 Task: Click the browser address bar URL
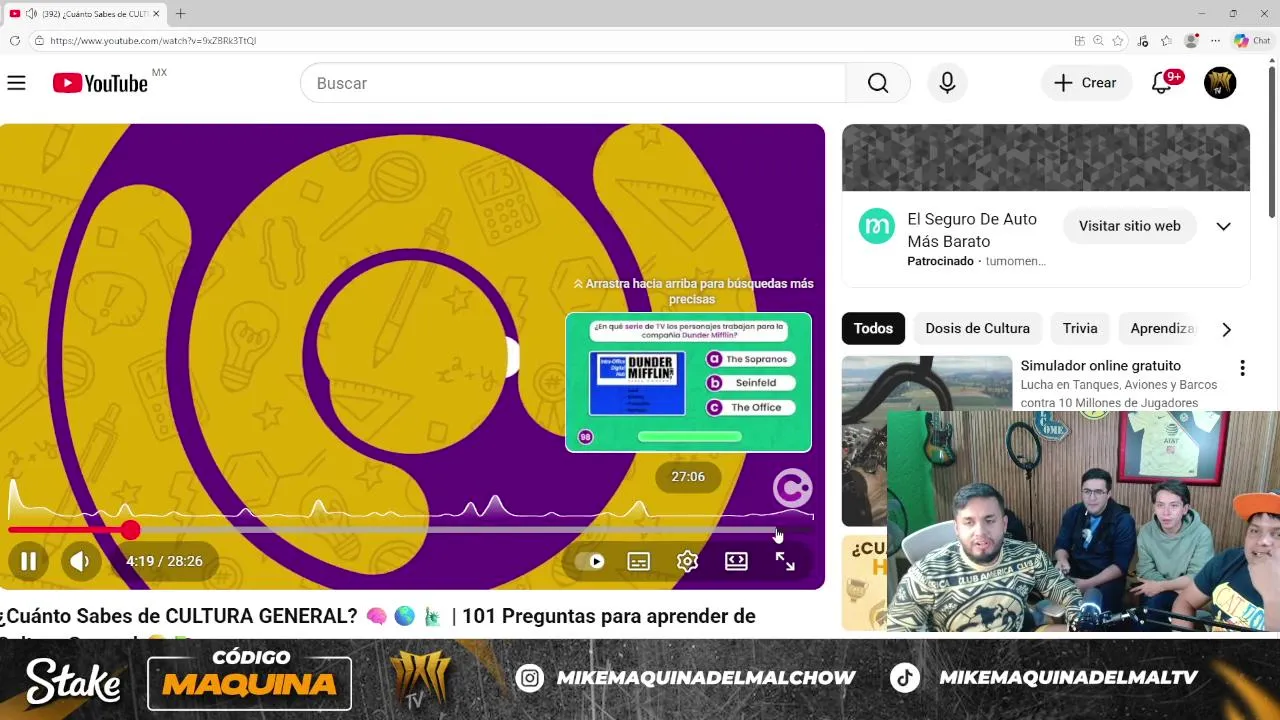point(152,41)
